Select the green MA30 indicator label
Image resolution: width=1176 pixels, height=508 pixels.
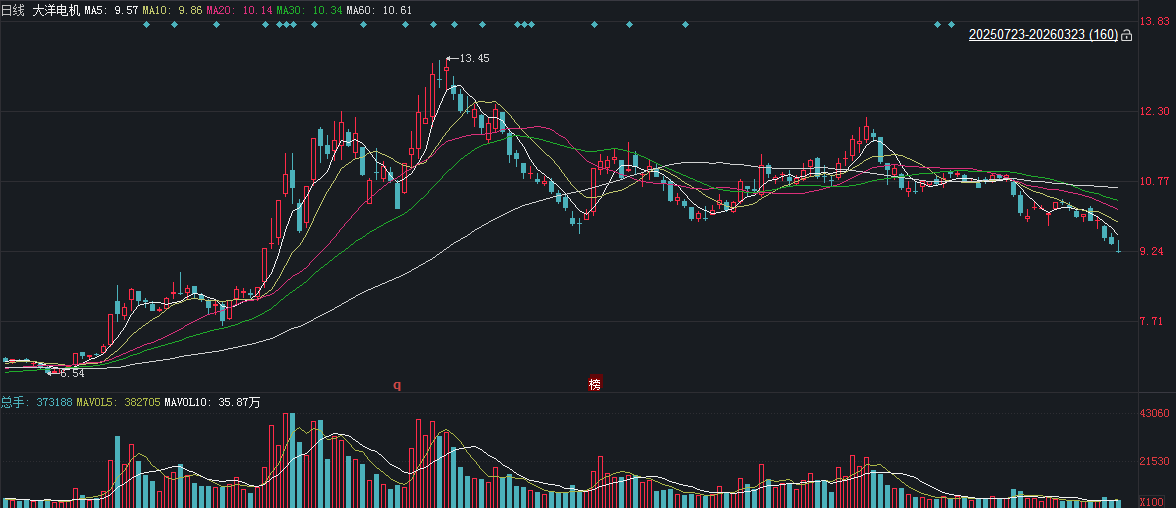click(307, 10)
